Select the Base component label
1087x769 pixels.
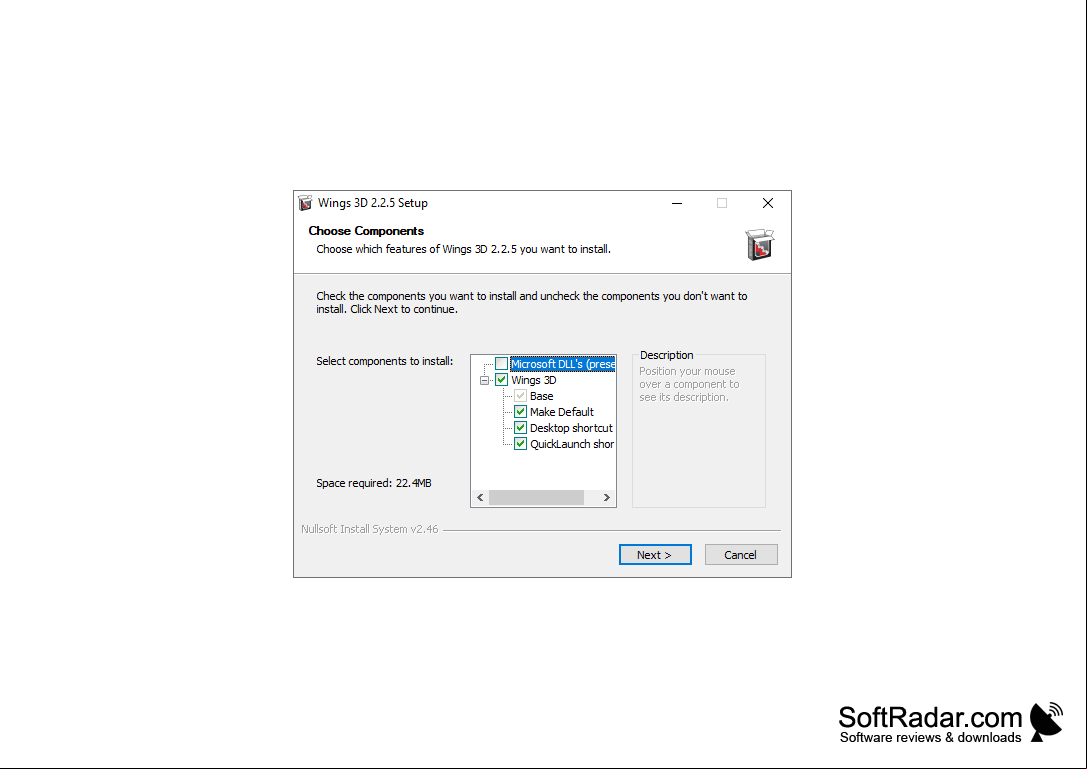click(541, 396)
